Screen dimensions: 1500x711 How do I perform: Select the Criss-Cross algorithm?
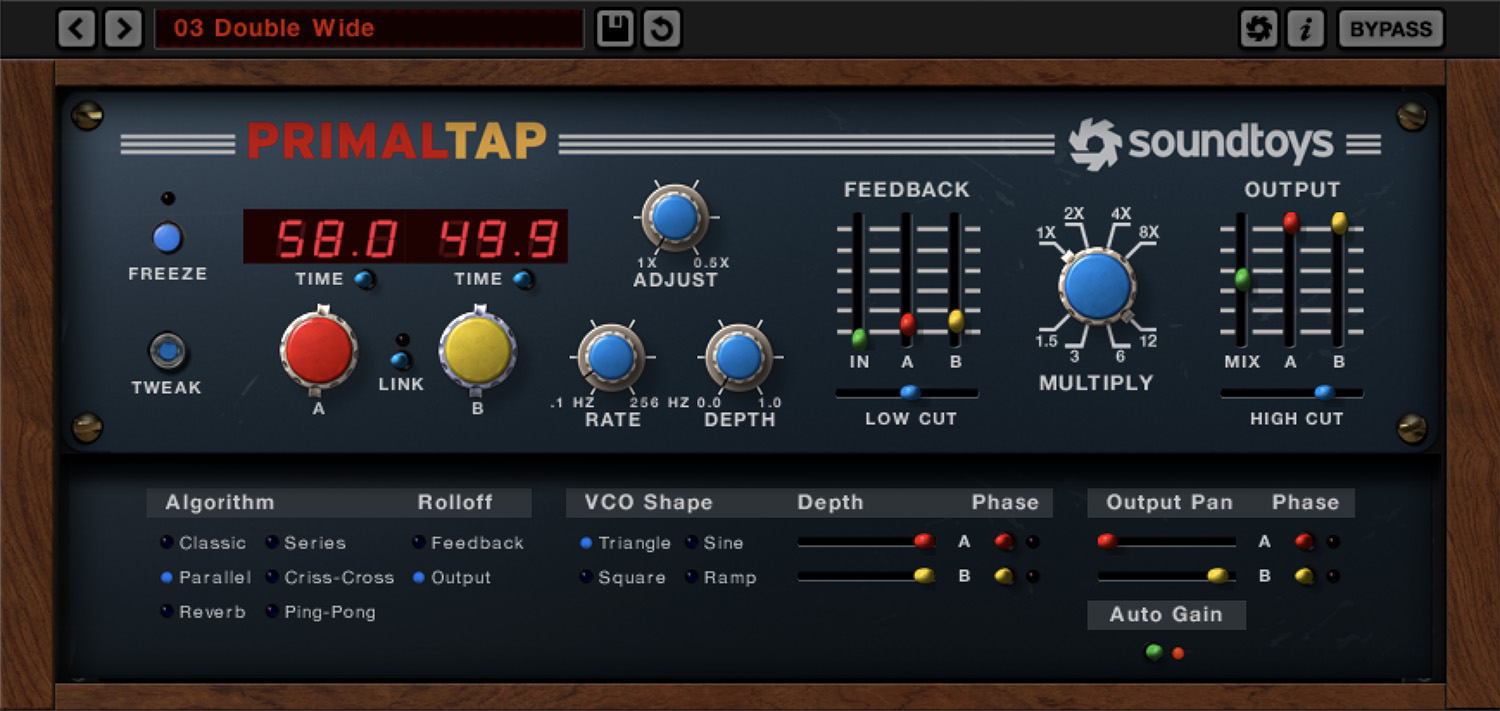[x=329, y=578]
